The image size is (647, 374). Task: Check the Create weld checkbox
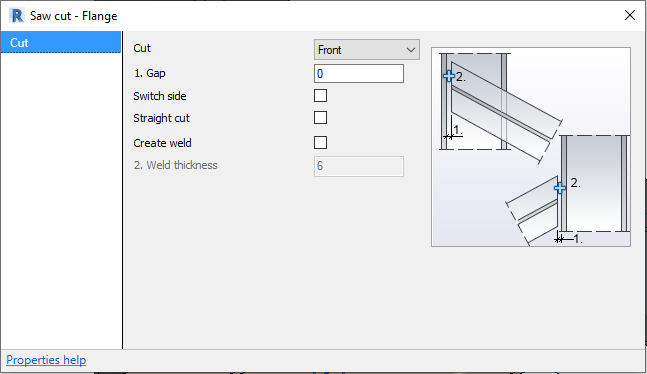(320, 143)
